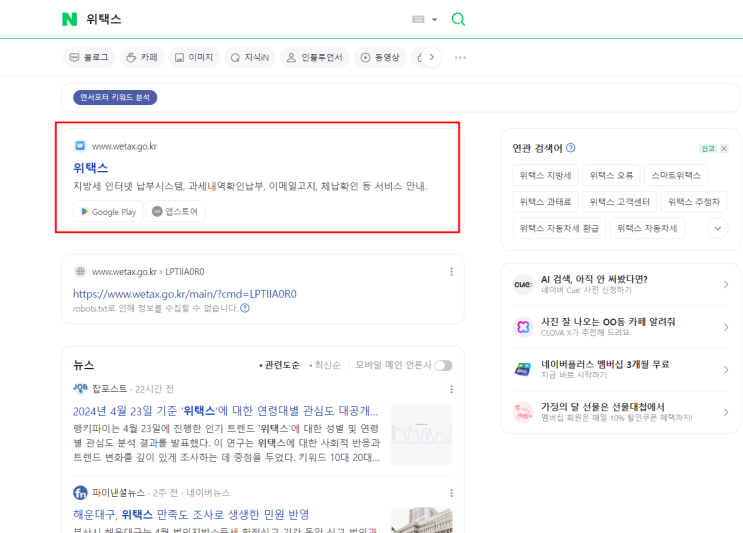Open the Google Play app button
This screenshot has width=743, height=533.
pyautogui.click(x=109, y=211)
